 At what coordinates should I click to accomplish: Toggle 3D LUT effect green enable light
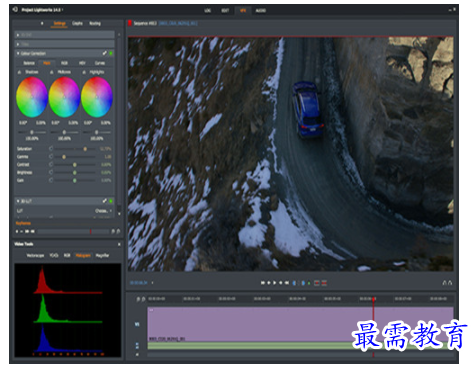click(x=111, y=201)
